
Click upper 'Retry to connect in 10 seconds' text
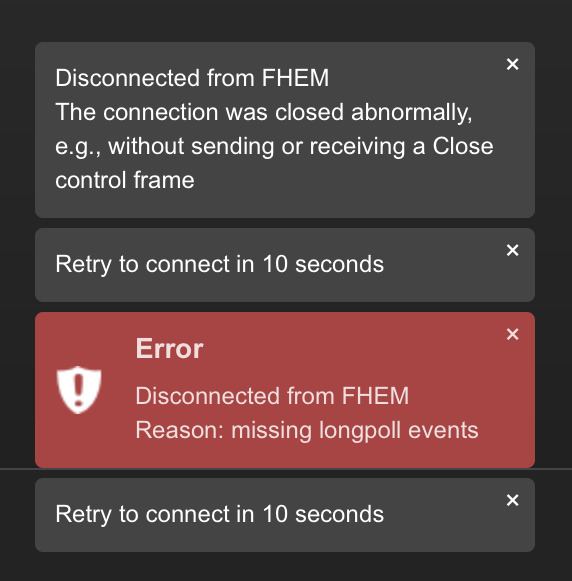click(220, 264)
